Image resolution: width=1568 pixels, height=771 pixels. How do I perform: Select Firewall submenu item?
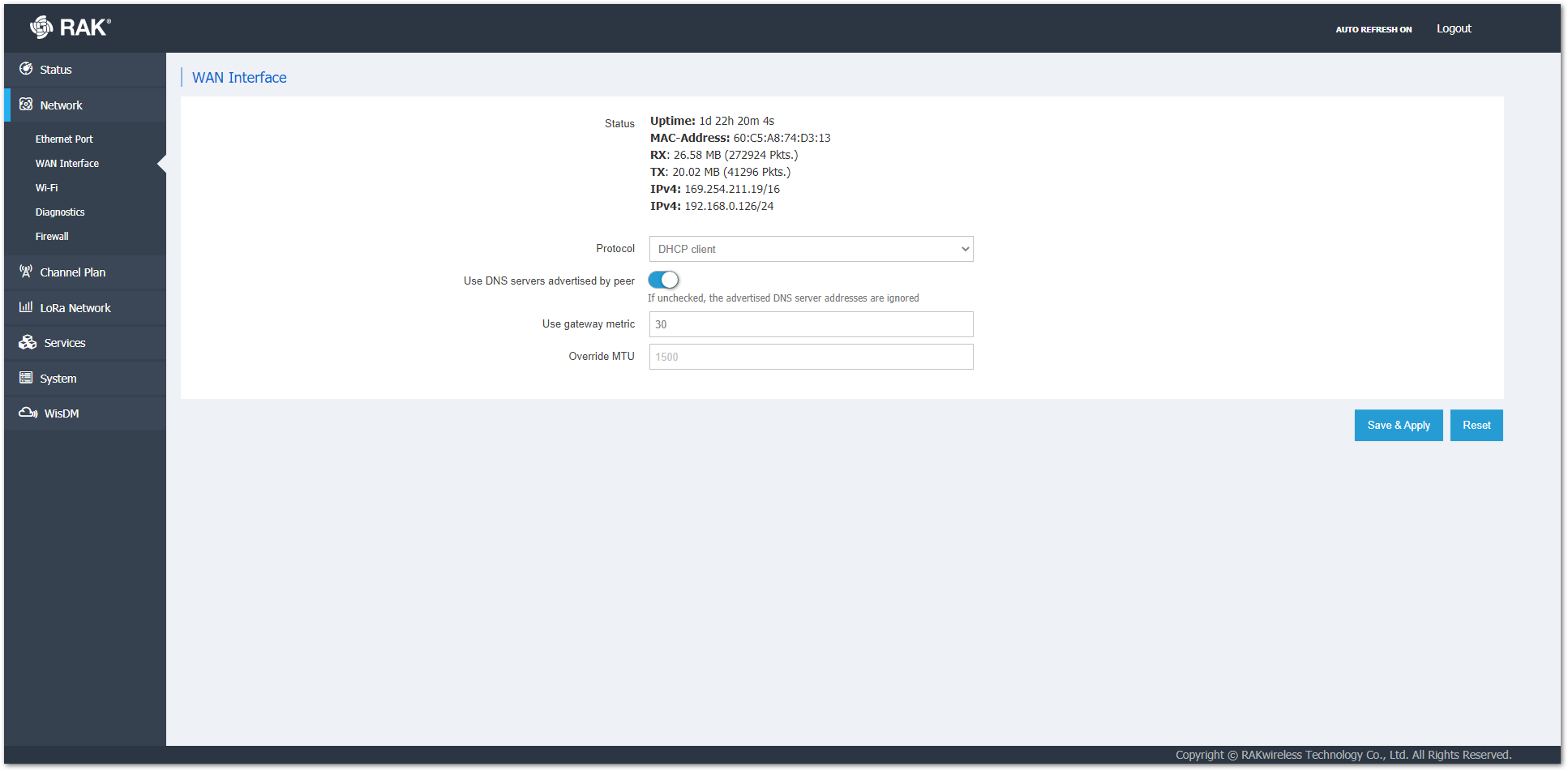click(x=52, y=237)
